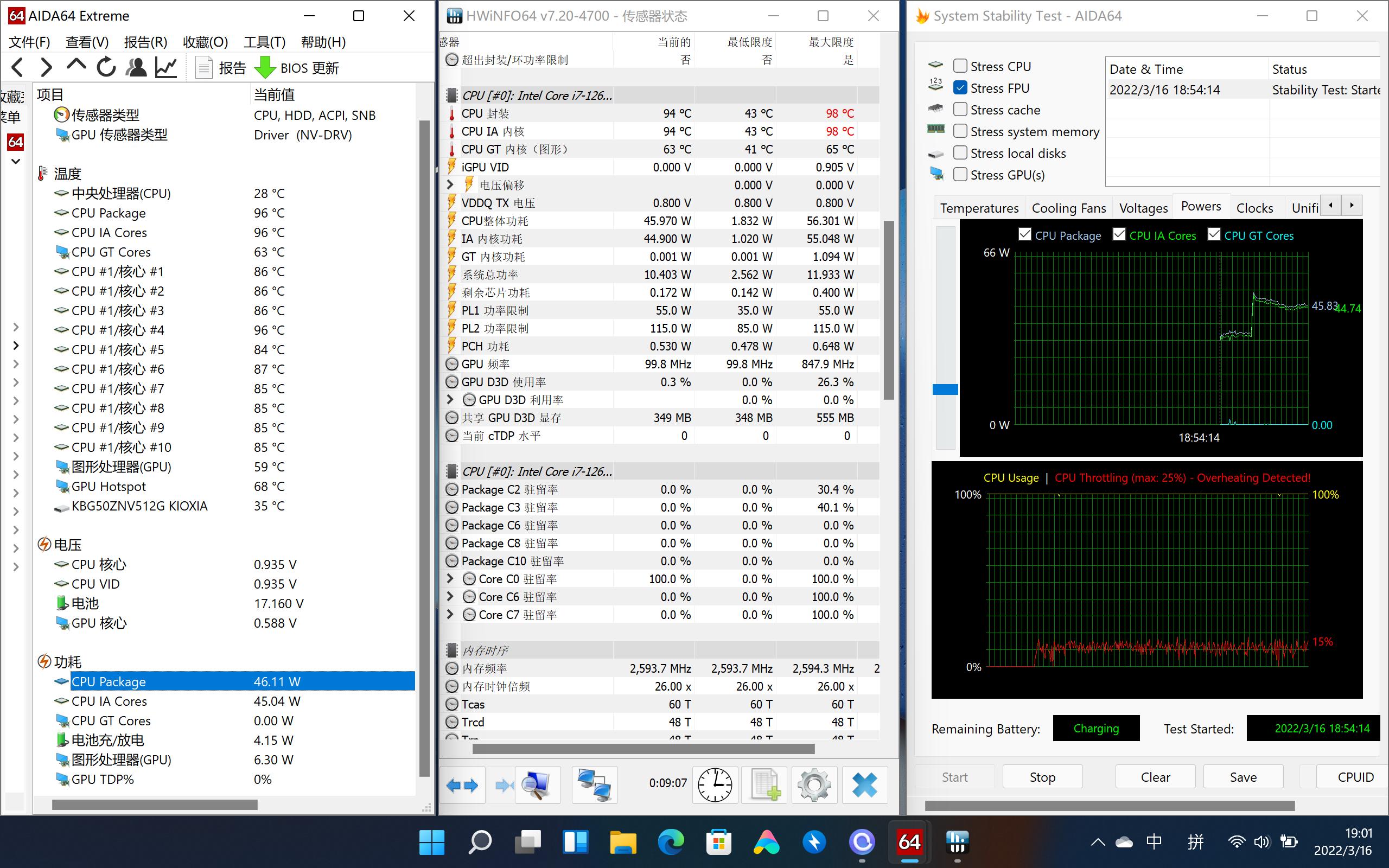
Task: Expand the 电压偏移 sensor group
Action: point(450,185)
